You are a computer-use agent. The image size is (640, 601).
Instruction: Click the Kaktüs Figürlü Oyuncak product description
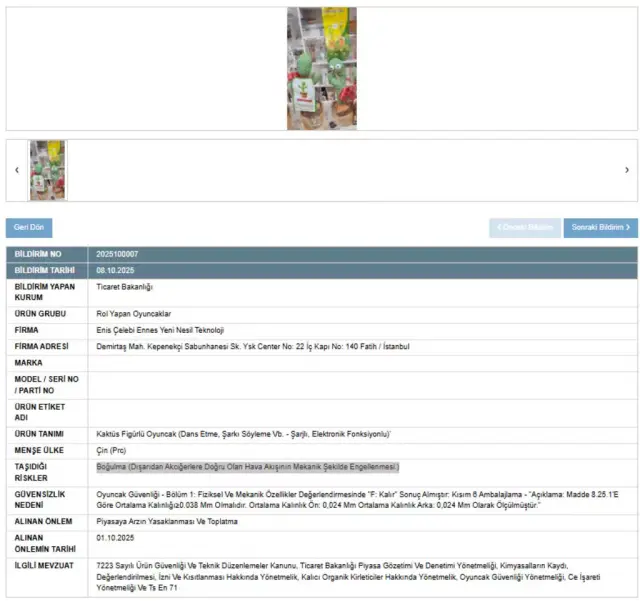coord(243,434)
